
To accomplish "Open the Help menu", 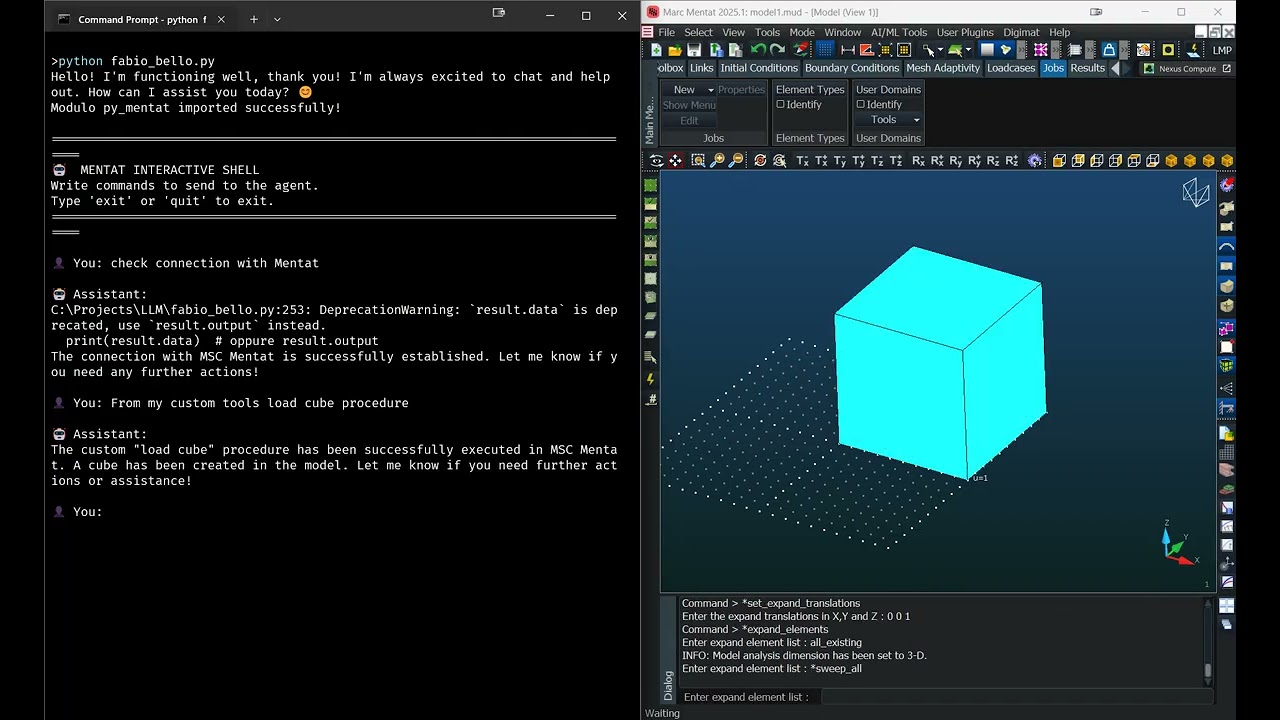I will pos(1059,32).
